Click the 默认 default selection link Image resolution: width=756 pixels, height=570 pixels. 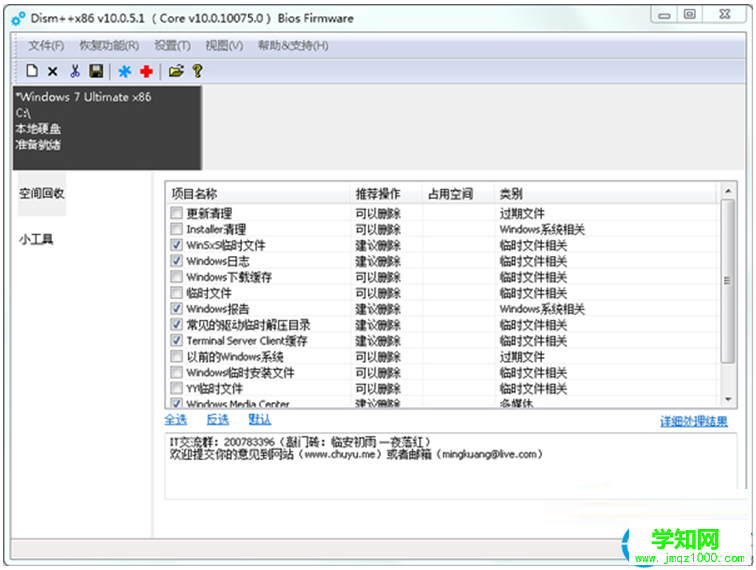260,420
